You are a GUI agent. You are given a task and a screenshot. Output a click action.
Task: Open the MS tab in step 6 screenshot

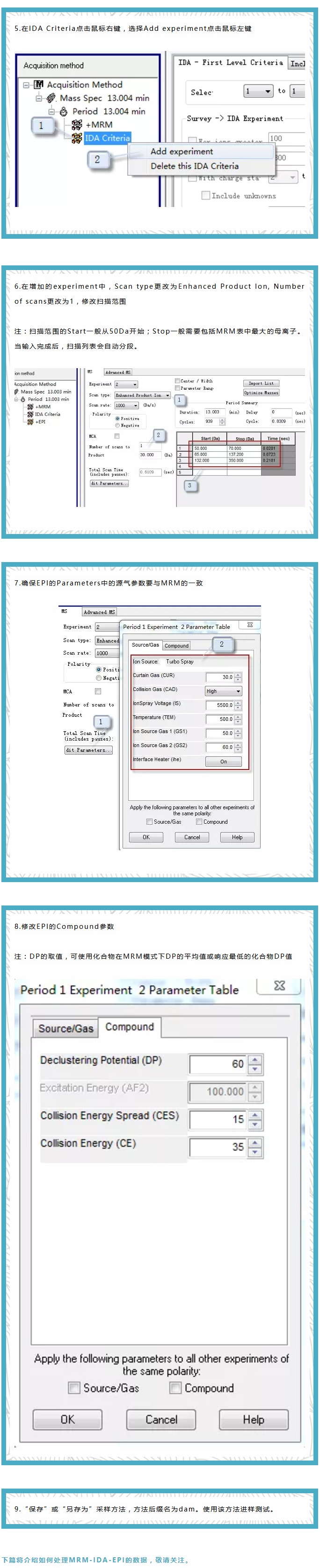click(90, 371)
